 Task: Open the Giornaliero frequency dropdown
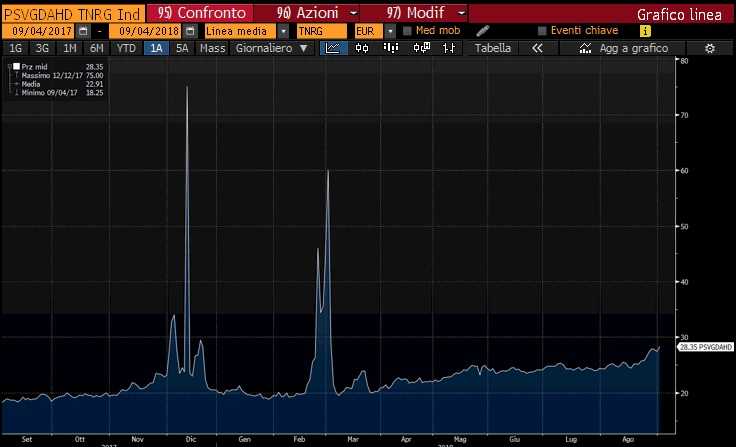(x=303, y=48)
